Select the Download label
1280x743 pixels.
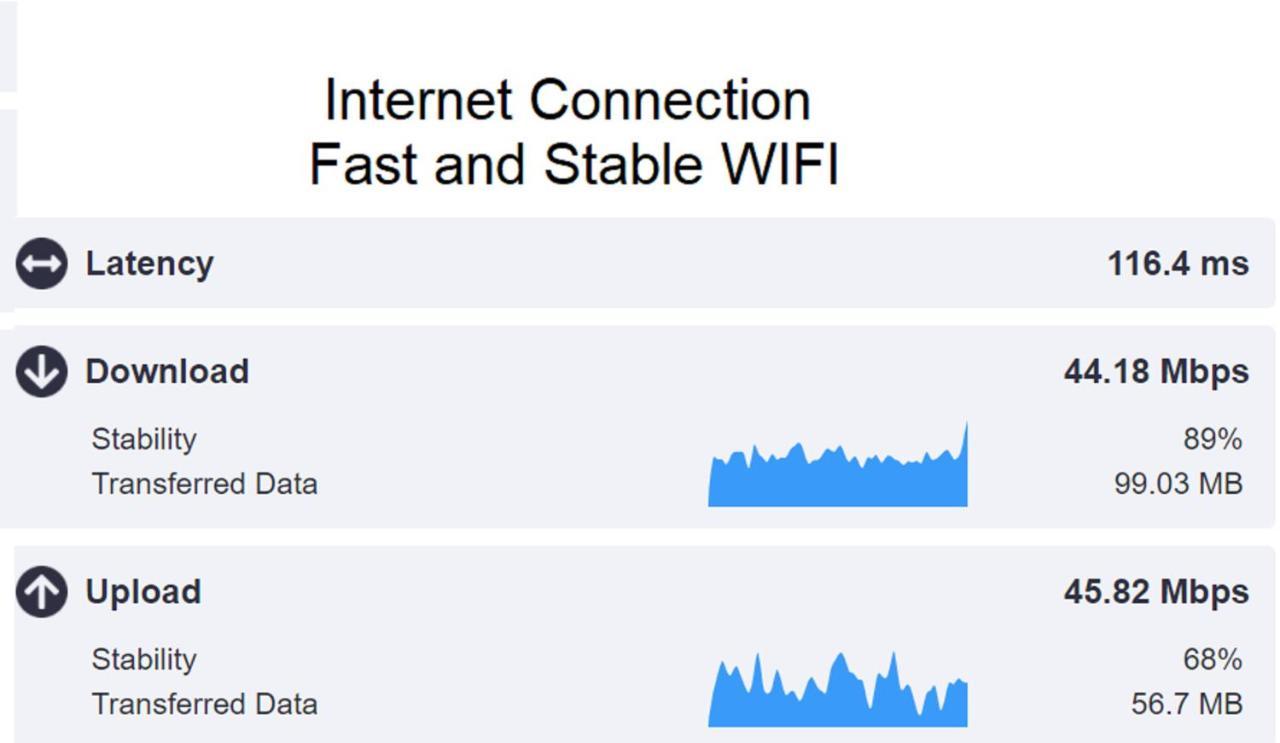pyautogui.click(x=167, y=372)
